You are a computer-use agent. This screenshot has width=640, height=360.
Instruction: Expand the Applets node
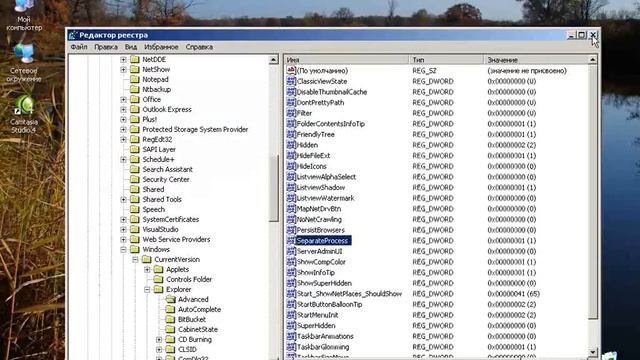(x=147, y=269)
